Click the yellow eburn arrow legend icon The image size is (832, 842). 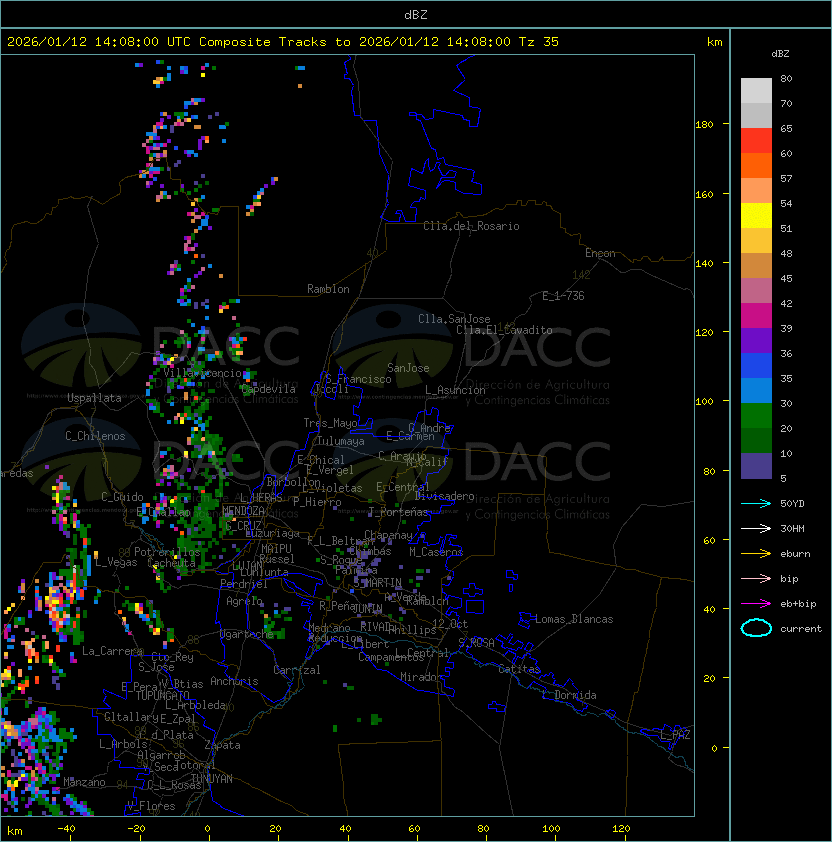tap(756, 554)
